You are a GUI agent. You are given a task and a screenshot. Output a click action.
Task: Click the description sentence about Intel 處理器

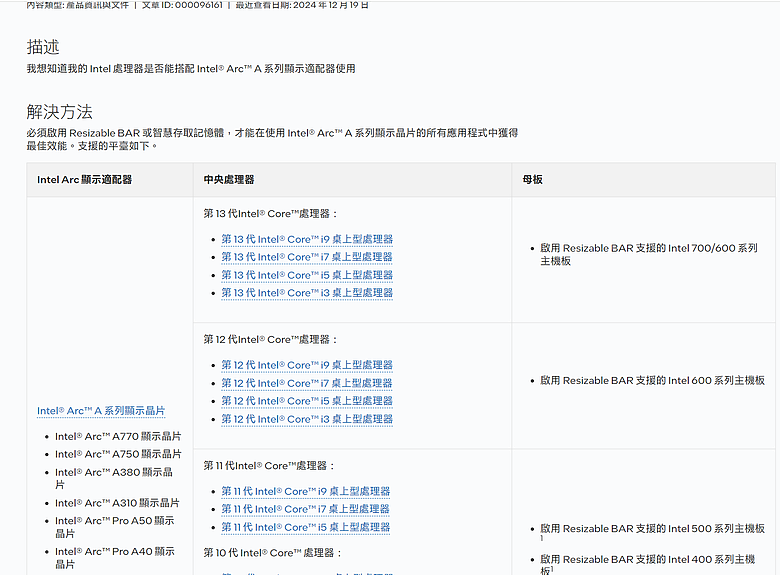(191, 69)
